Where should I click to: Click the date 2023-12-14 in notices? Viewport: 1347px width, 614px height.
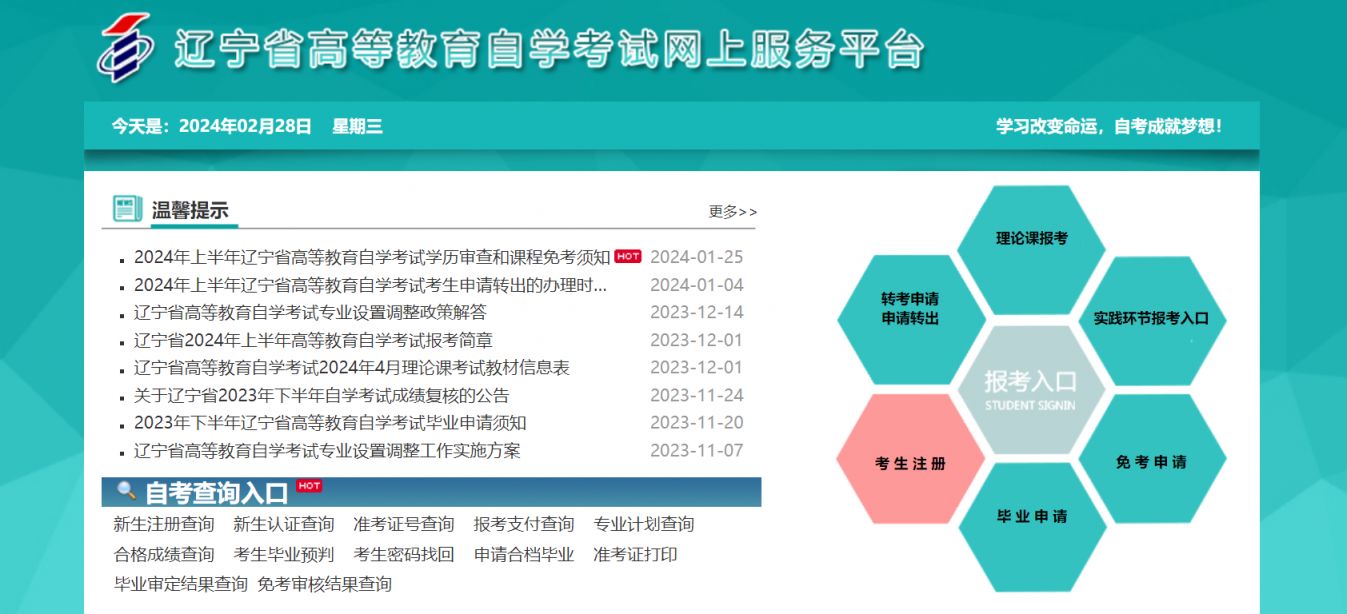point(697,312)
